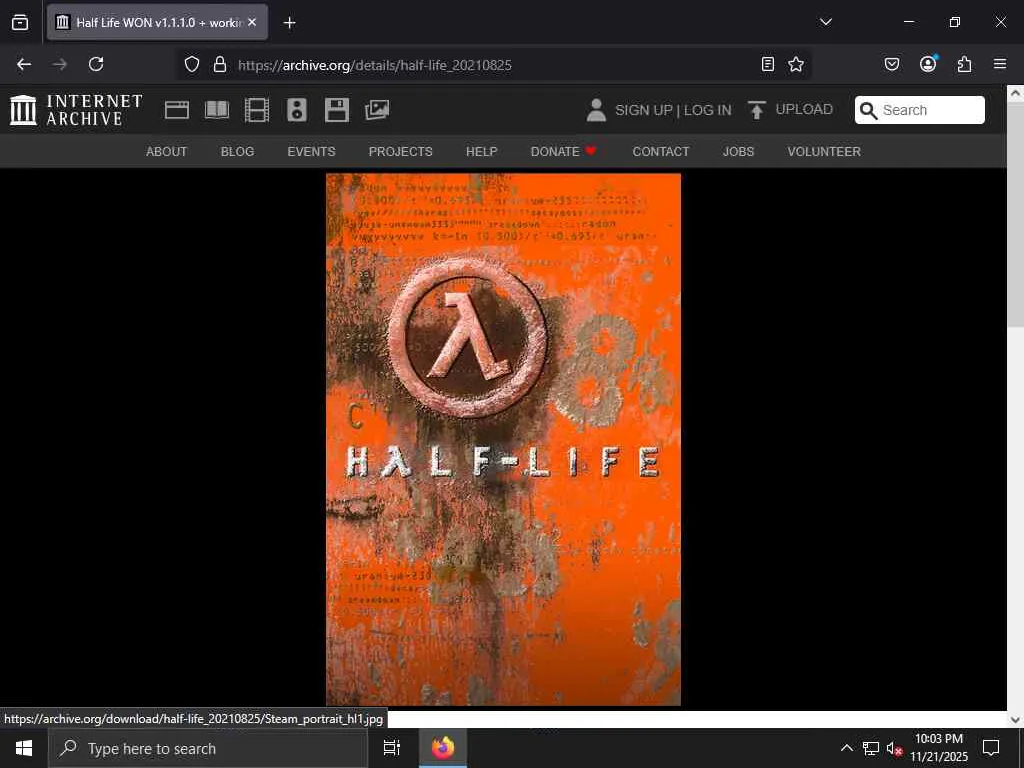Select the archive.org URL address bar
1024x768 pixels.
coord(493,65)
